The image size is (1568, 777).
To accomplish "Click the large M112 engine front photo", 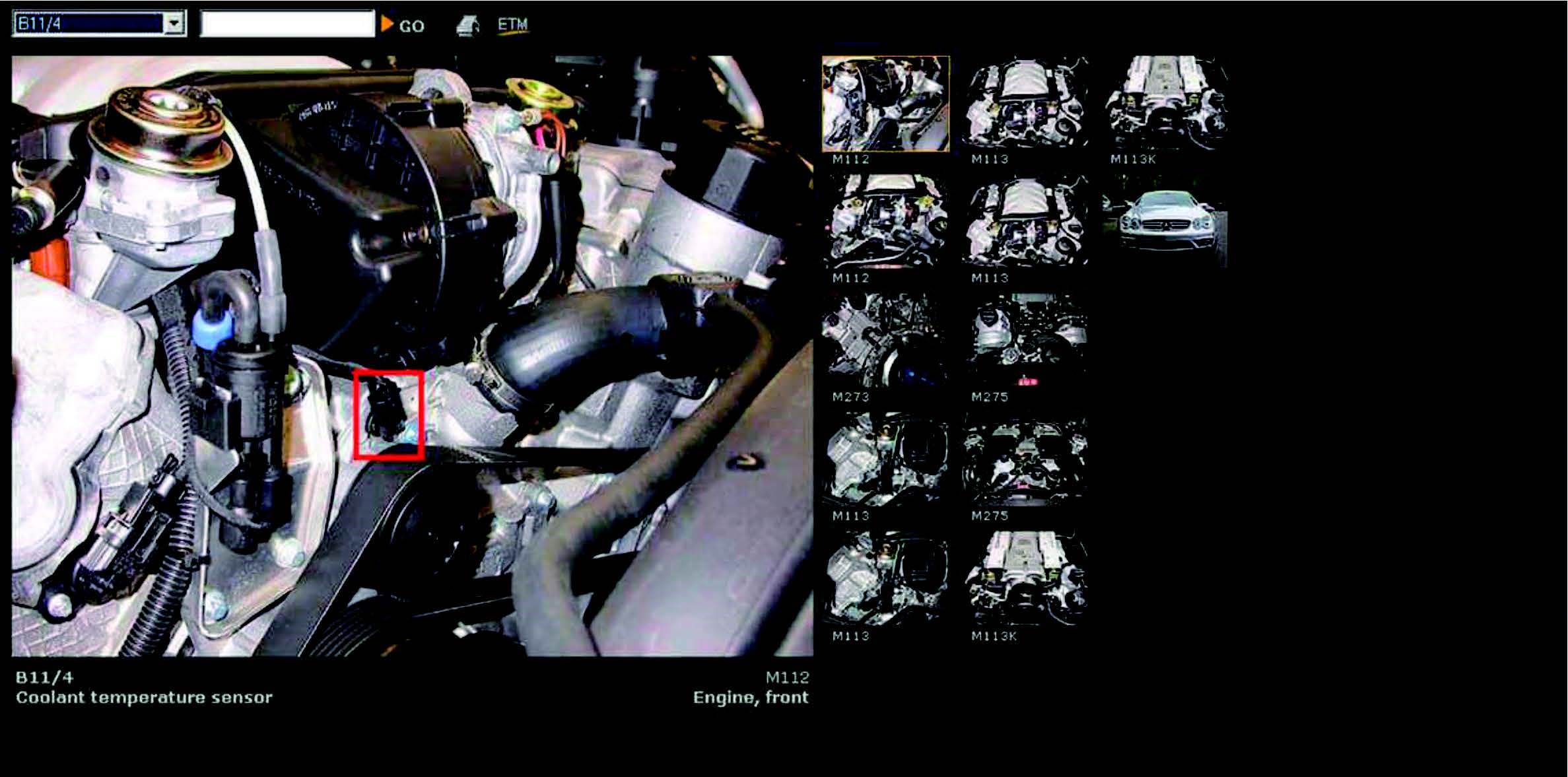I will [413, 356].
